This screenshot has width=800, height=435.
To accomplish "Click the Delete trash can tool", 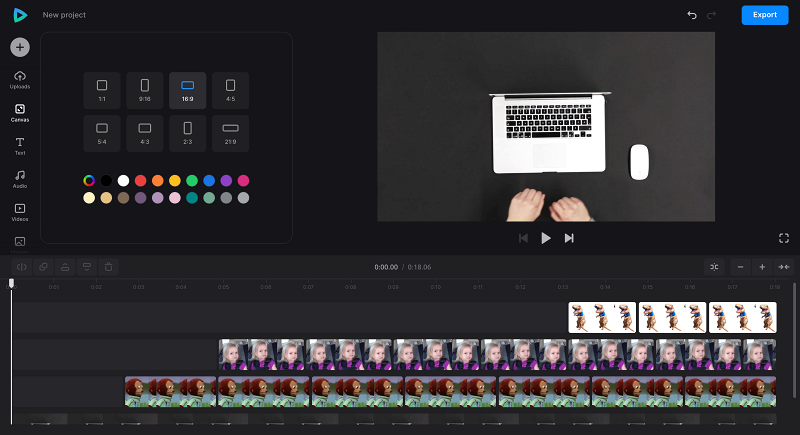I will (x=109, y=267).
